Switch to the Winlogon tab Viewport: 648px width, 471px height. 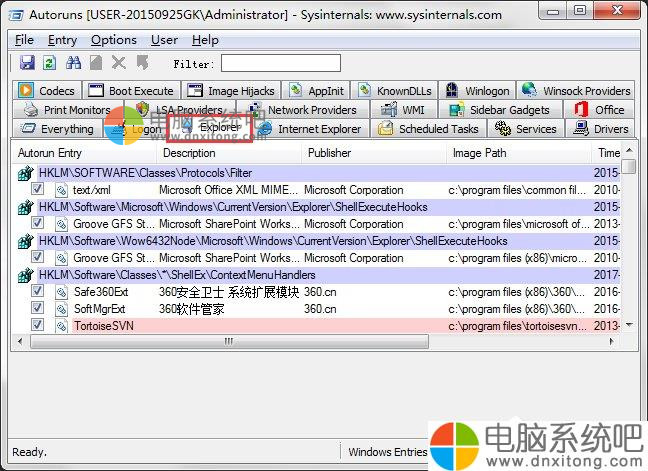tap(477, 90)
